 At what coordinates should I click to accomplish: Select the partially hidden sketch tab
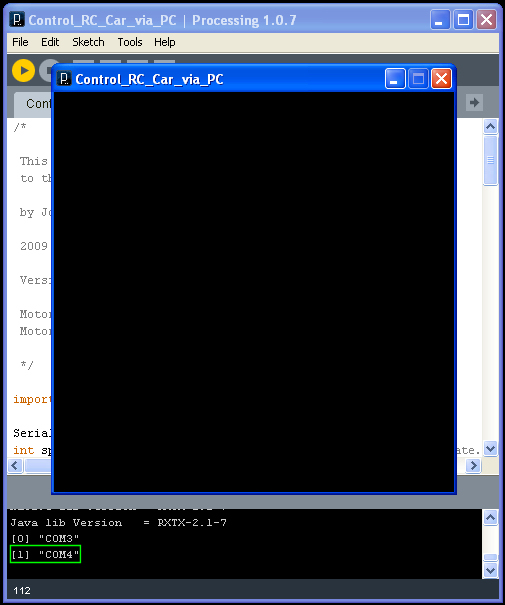33,104
